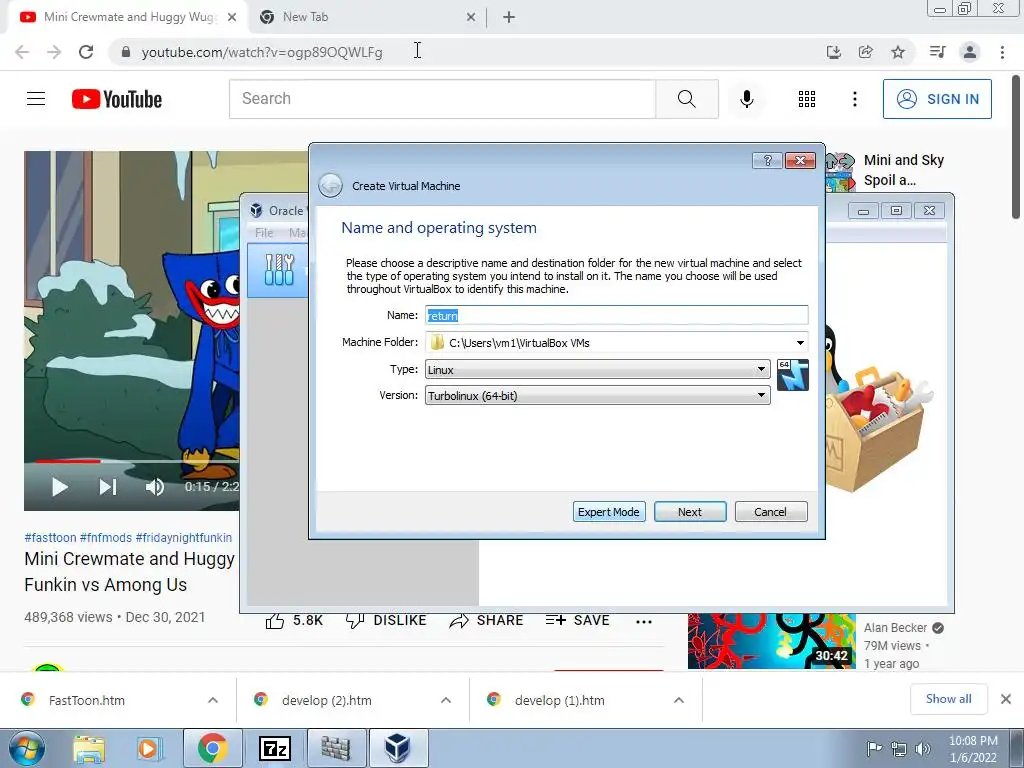Screen dimensions: 1024x768
Task: Click the share page icon in address bar
Action: click(866, 52)
